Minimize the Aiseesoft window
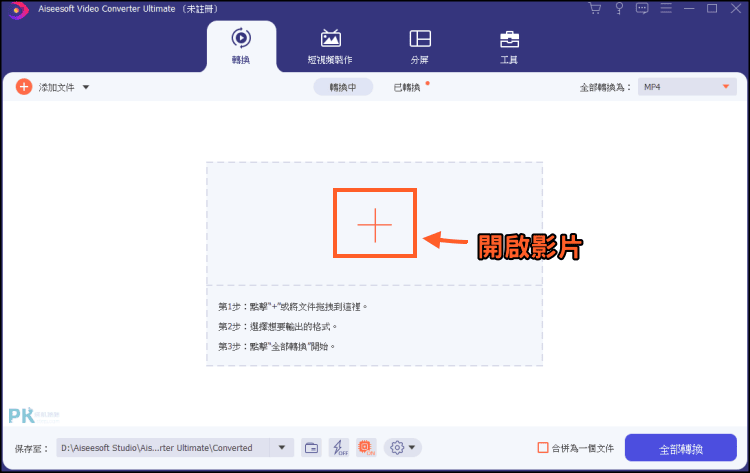750x473 pixels. tap(689, 9)
